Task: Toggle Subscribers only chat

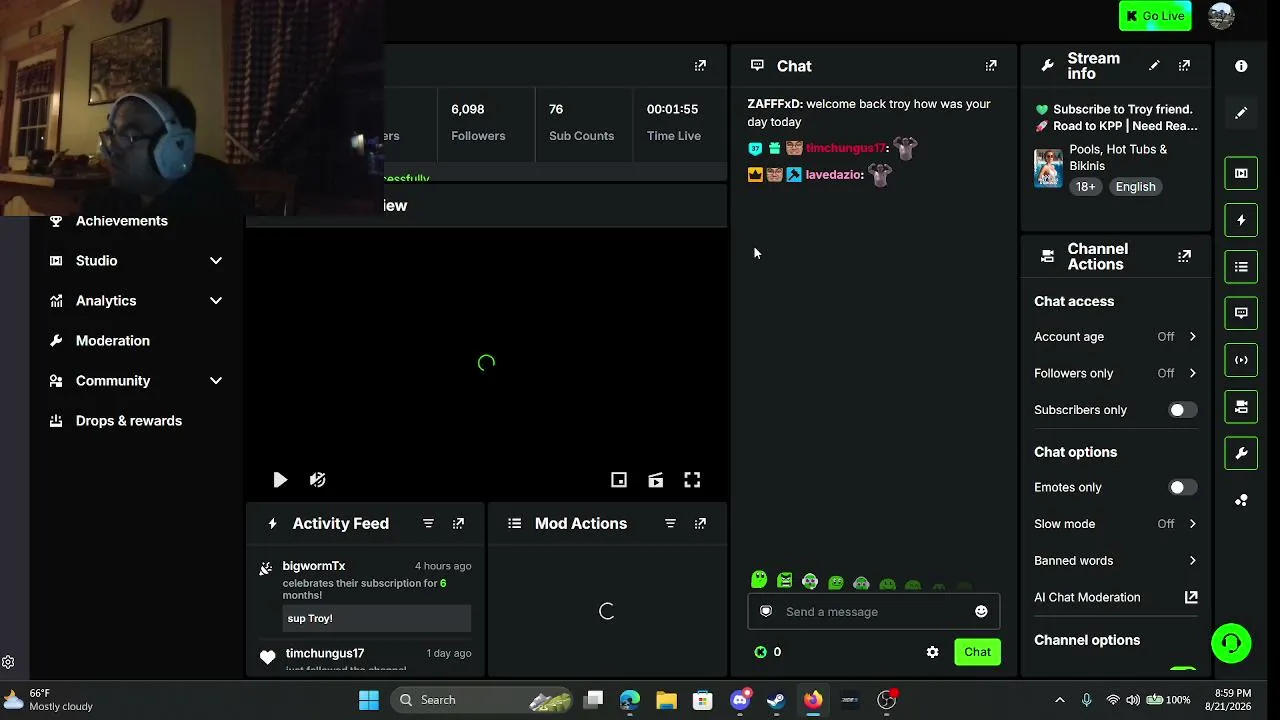Action: (1183, 410)
